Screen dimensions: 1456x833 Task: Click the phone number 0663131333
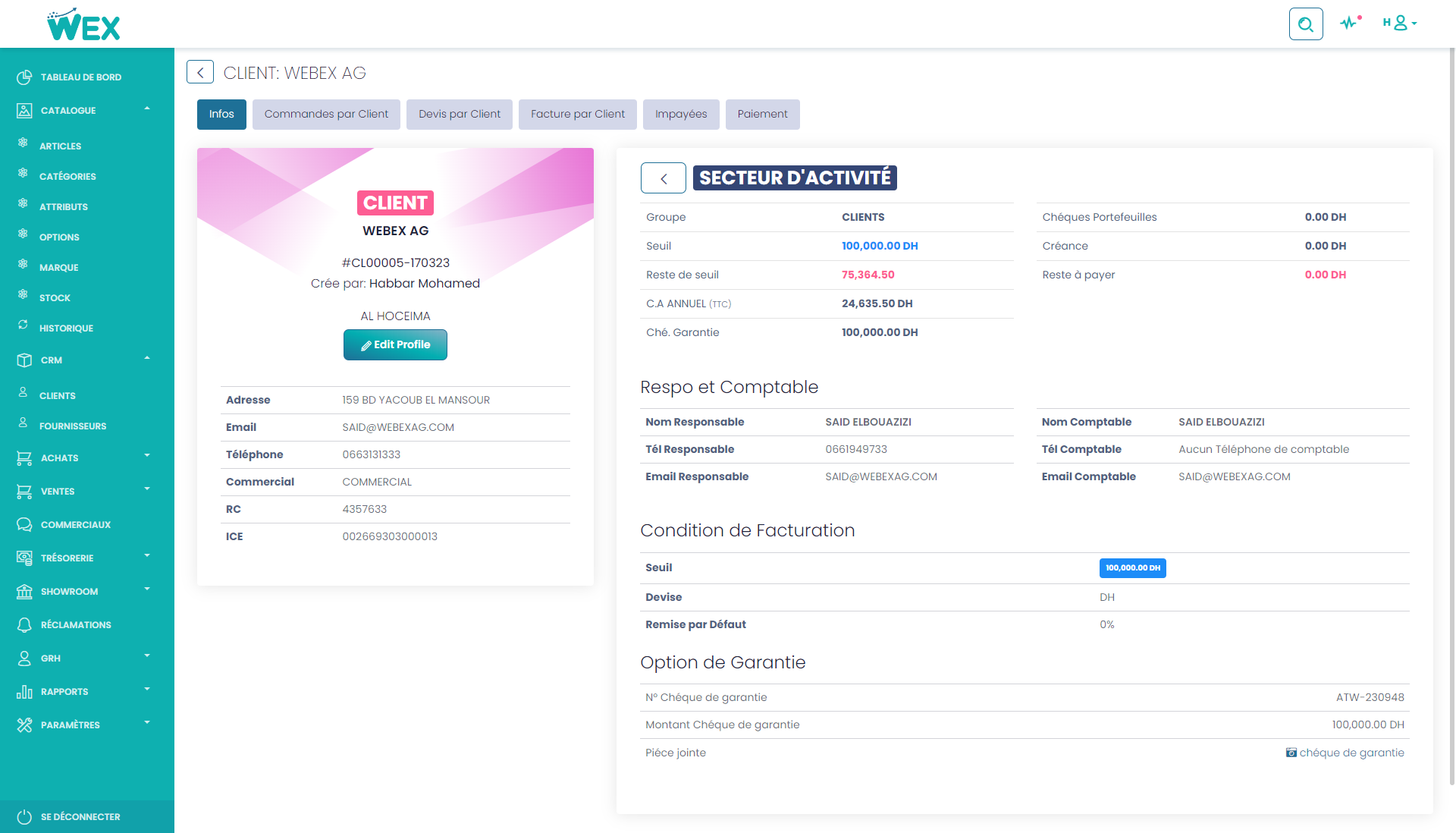(x=372, y=455)
